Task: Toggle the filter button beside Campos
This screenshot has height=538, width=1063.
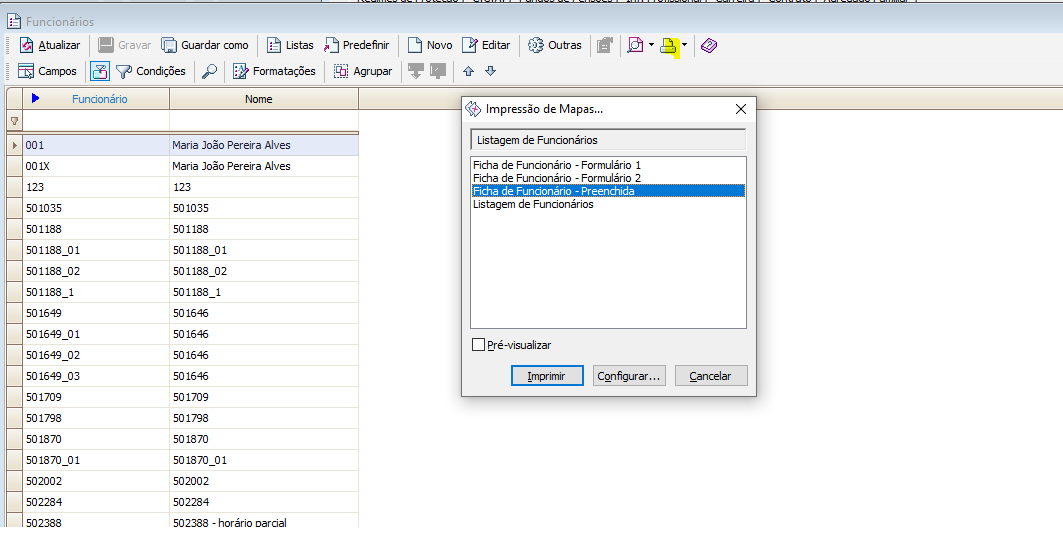Action: (x=100, y=71)
